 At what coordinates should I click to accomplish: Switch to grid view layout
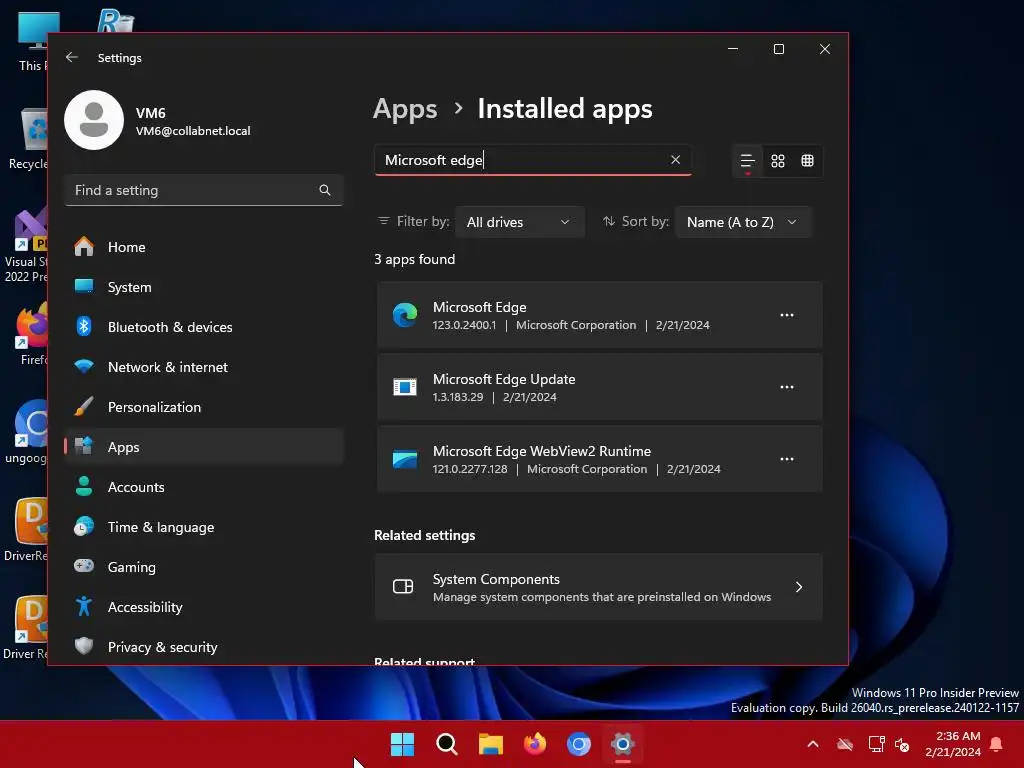[778, 161]
